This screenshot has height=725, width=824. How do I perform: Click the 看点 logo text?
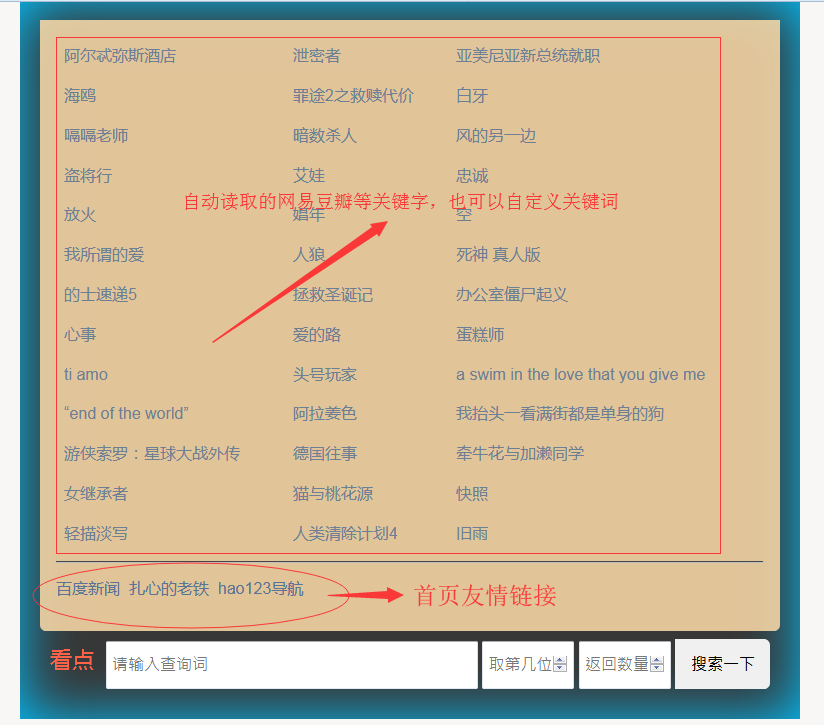[72, 660]
